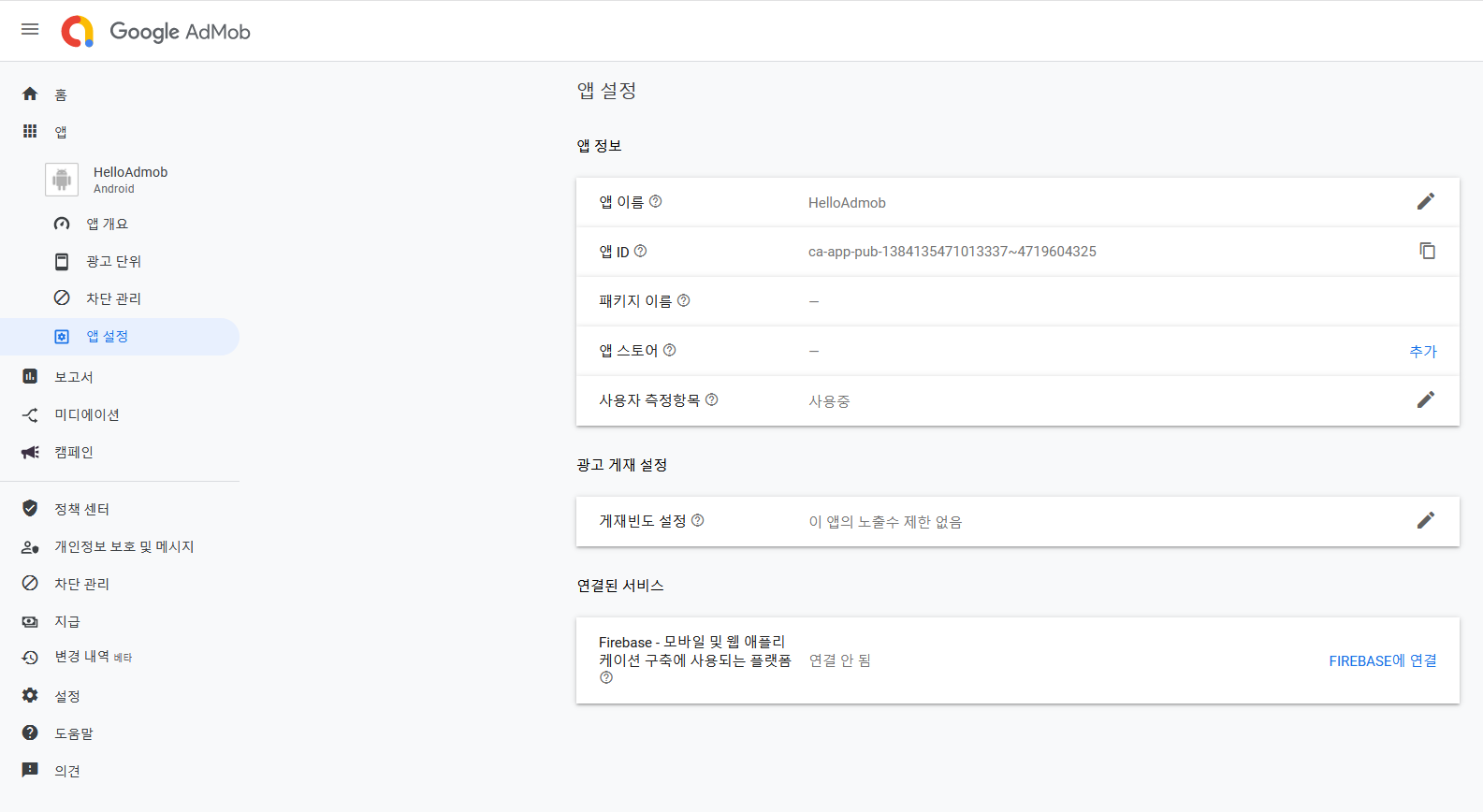Click the 미디에이션 branch icon
Viewport: 1483px width, 812px height.
pyautogui.click(x=30, y=414)
